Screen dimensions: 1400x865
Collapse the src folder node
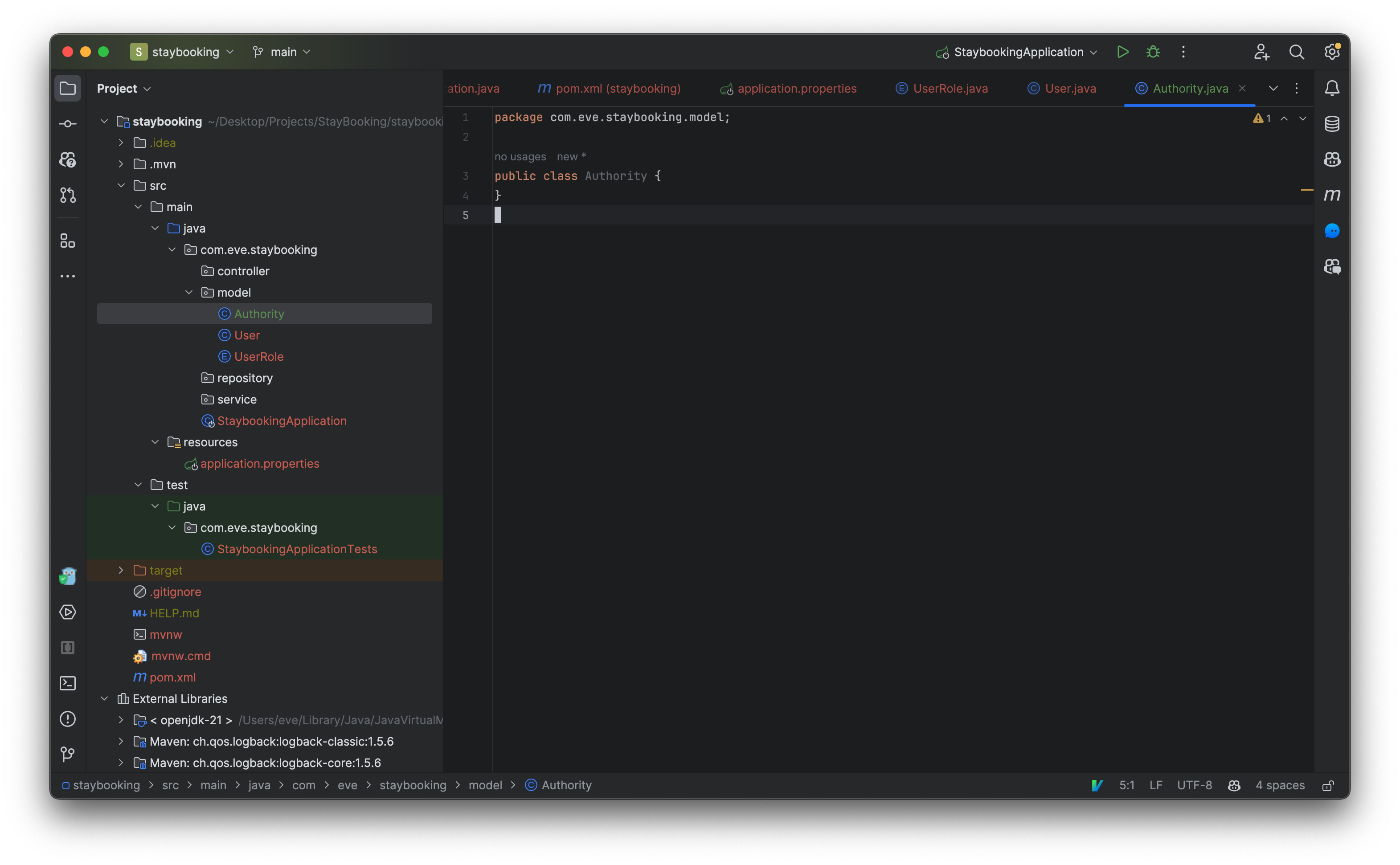coord(121,185)
